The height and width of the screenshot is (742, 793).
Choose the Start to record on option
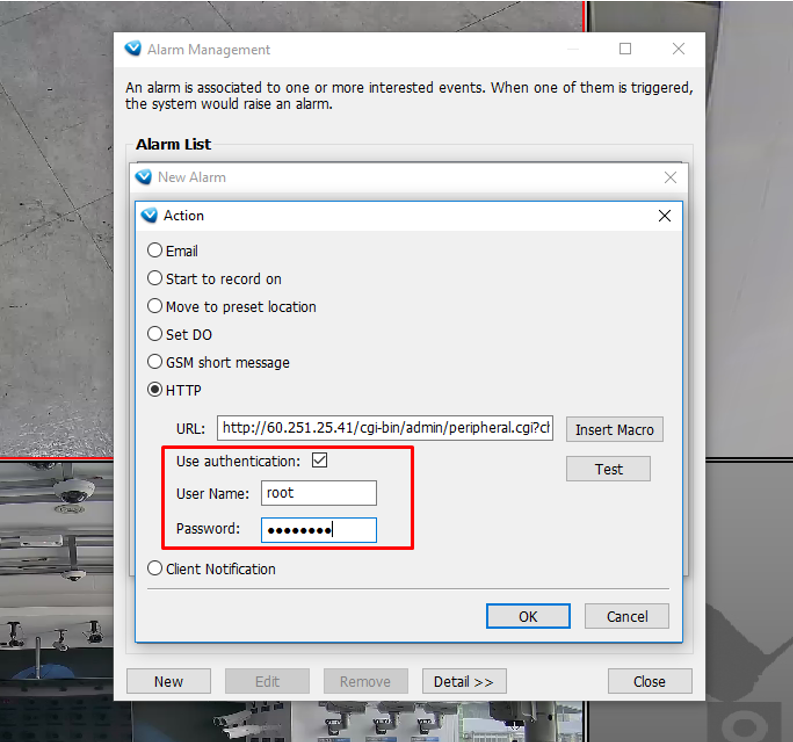click(155, 279)
